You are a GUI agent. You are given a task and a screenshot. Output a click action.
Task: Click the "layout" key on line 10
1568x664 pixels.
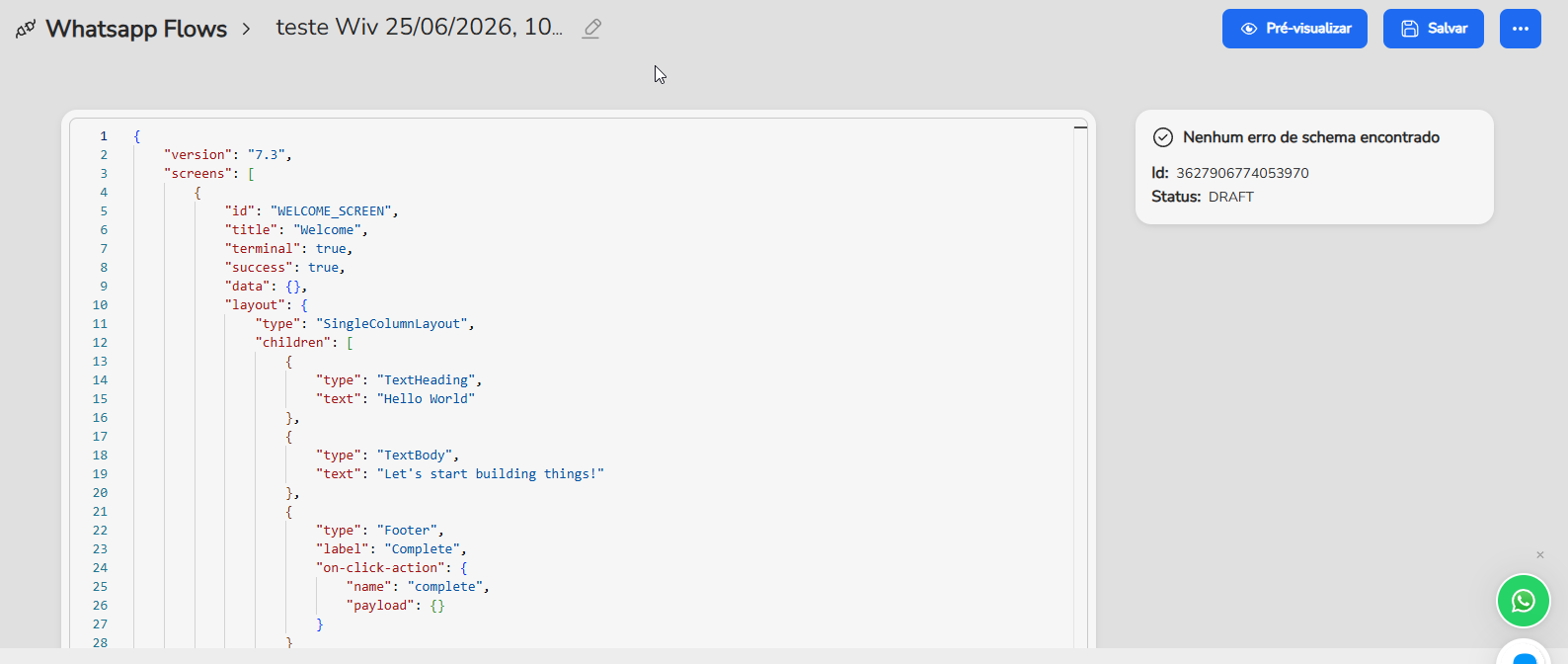pyautogui.click(x=255, y=305)
